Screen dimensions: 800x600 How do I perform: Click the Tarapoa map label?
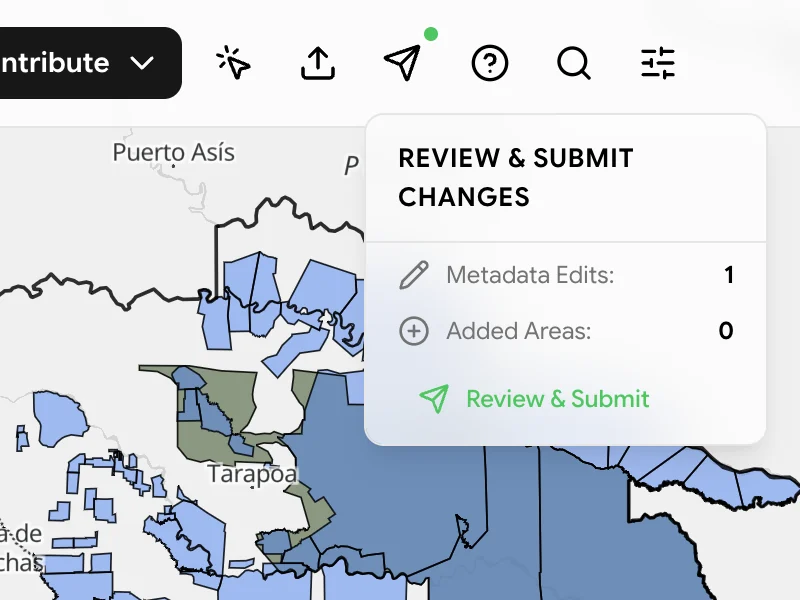(253, 474)
